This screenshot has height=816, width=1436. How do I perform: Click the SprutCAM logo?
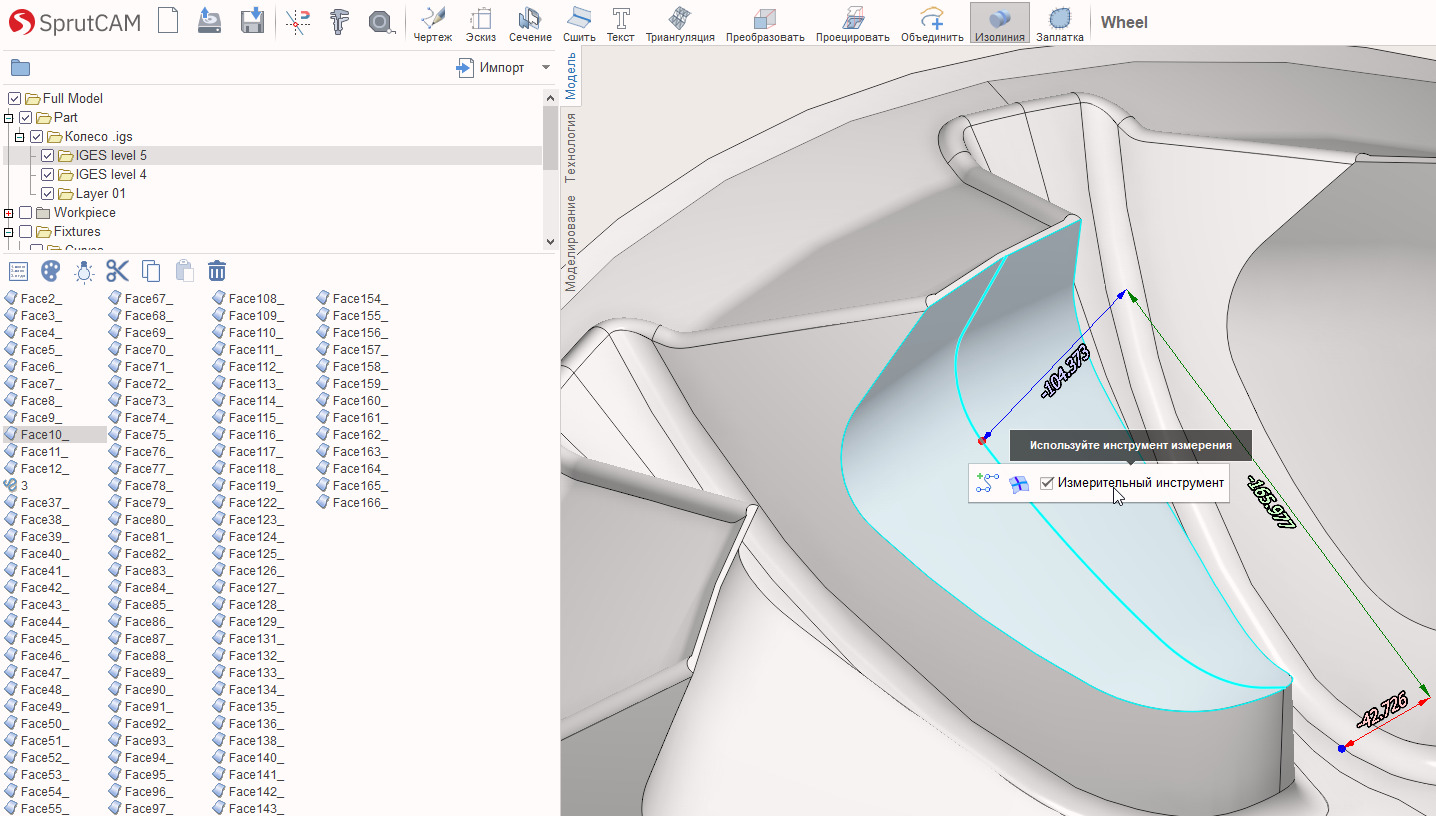74,21
